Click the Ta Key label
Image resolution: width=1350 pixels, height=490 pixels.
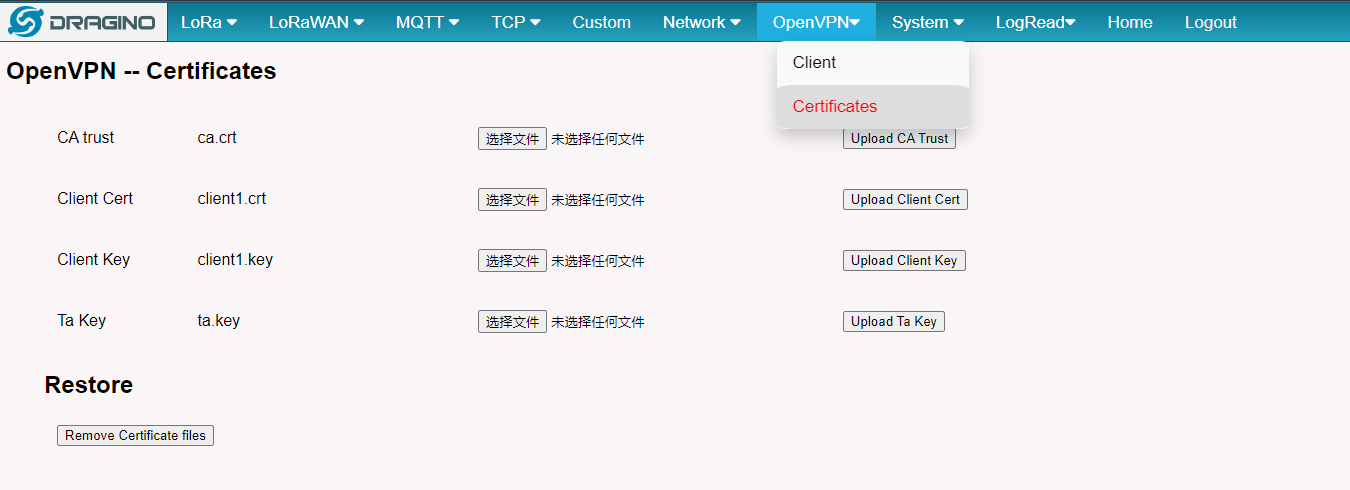click(x=82, y=321)
